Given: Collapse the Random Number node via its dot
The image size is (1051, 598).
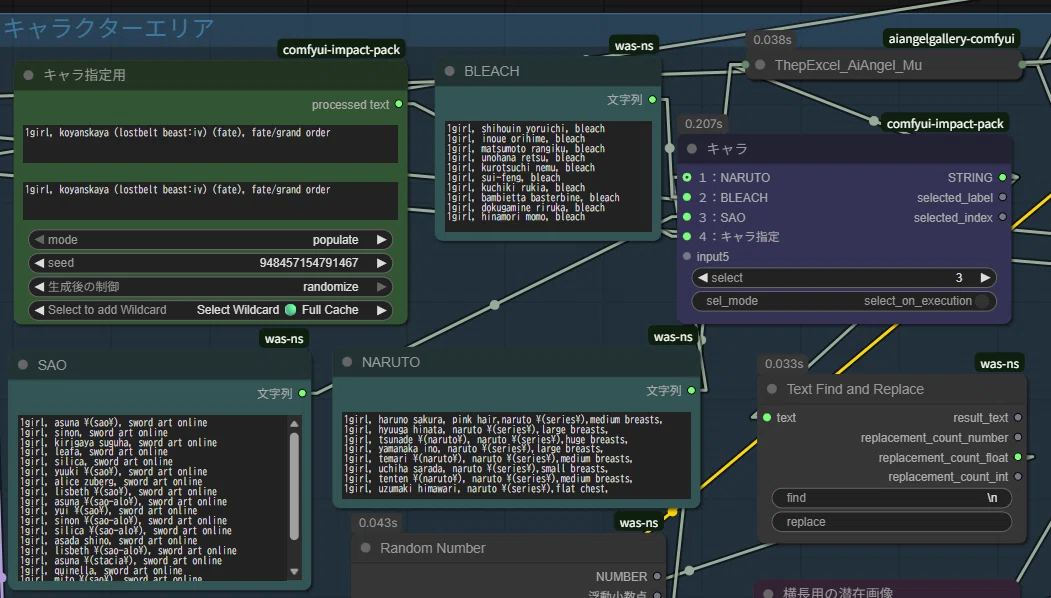Looking at the screenshot, I should (365, 548).
